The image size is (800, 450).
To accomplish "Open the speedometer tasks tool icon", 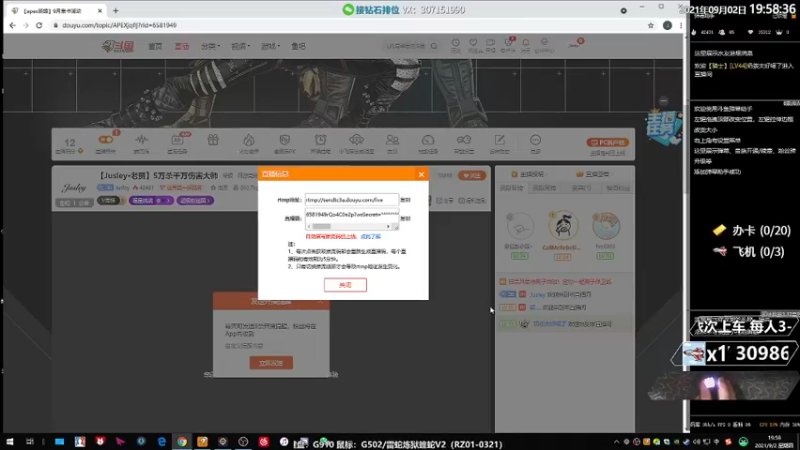I will [x=428, y=140].
